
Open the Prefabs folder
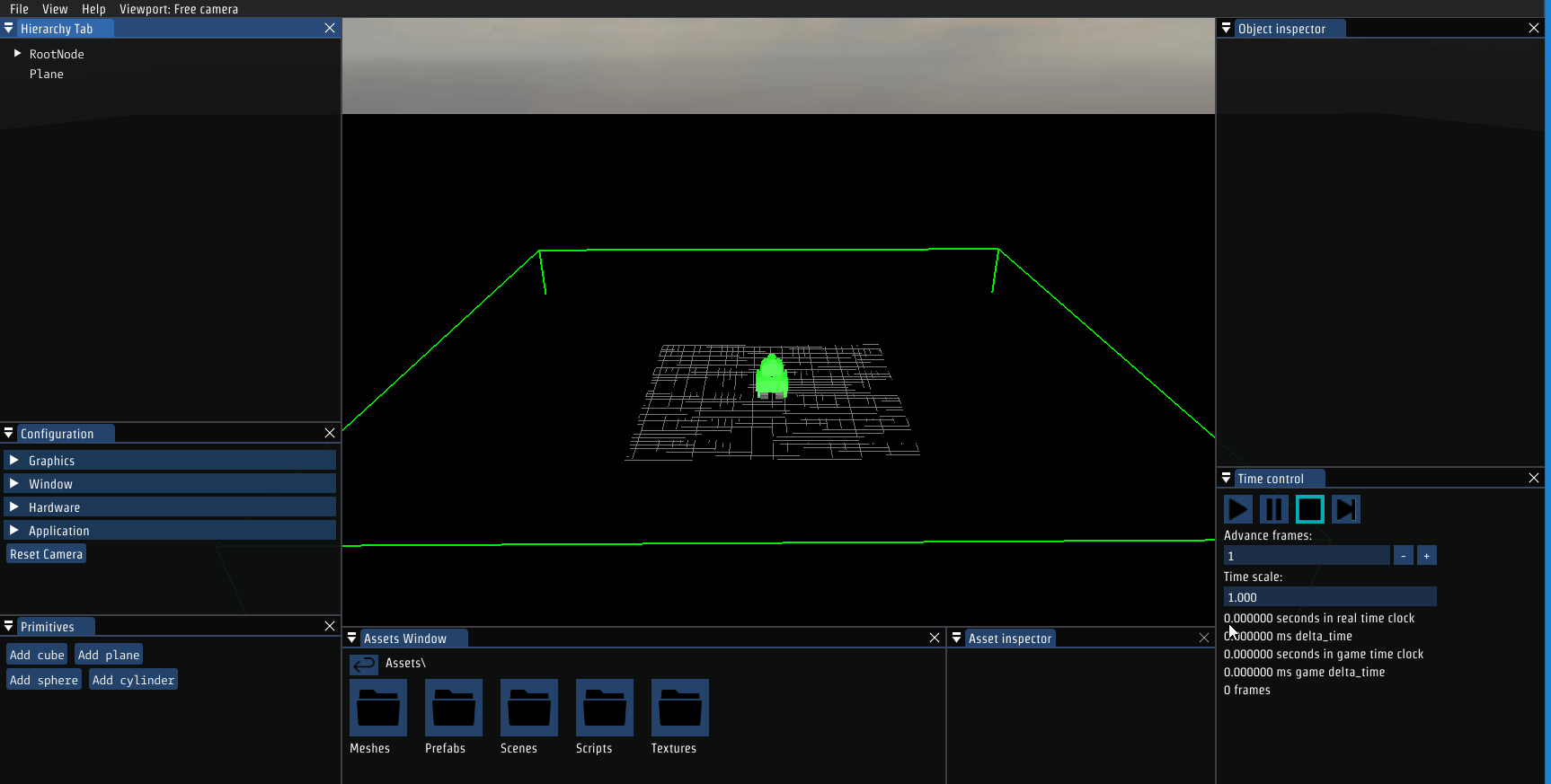click(454, 708)
